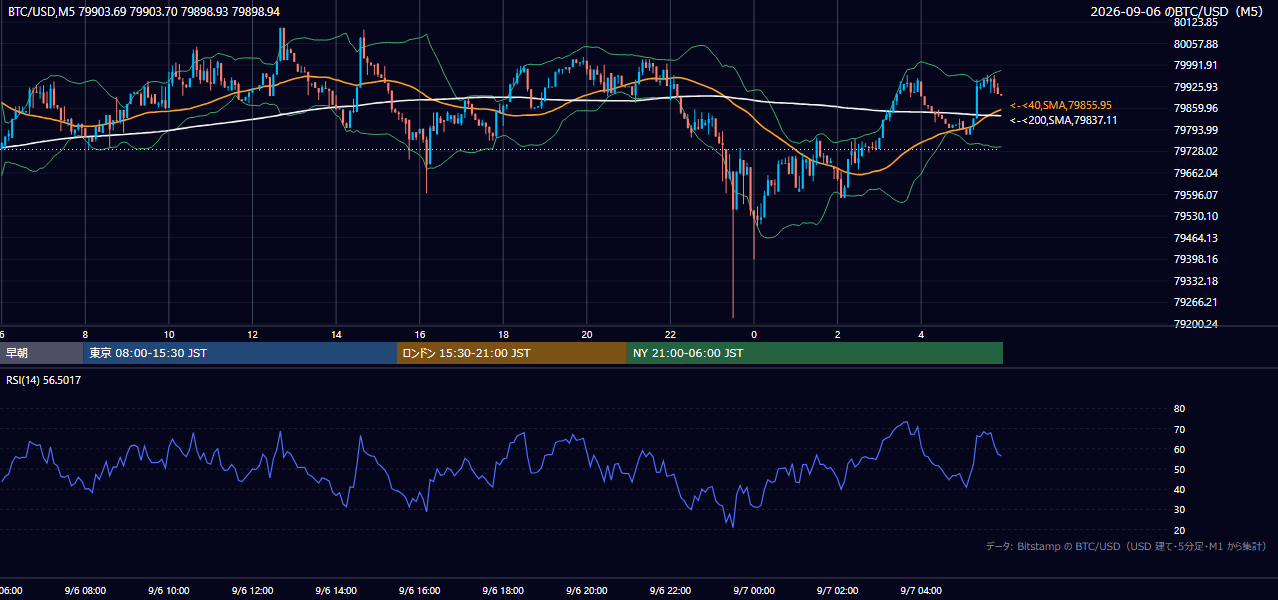Click the RSI(14) 56.5017 indicator label
Image resolution: width=1278 pixels, height=600 pixels.
(x=44, y=380)
